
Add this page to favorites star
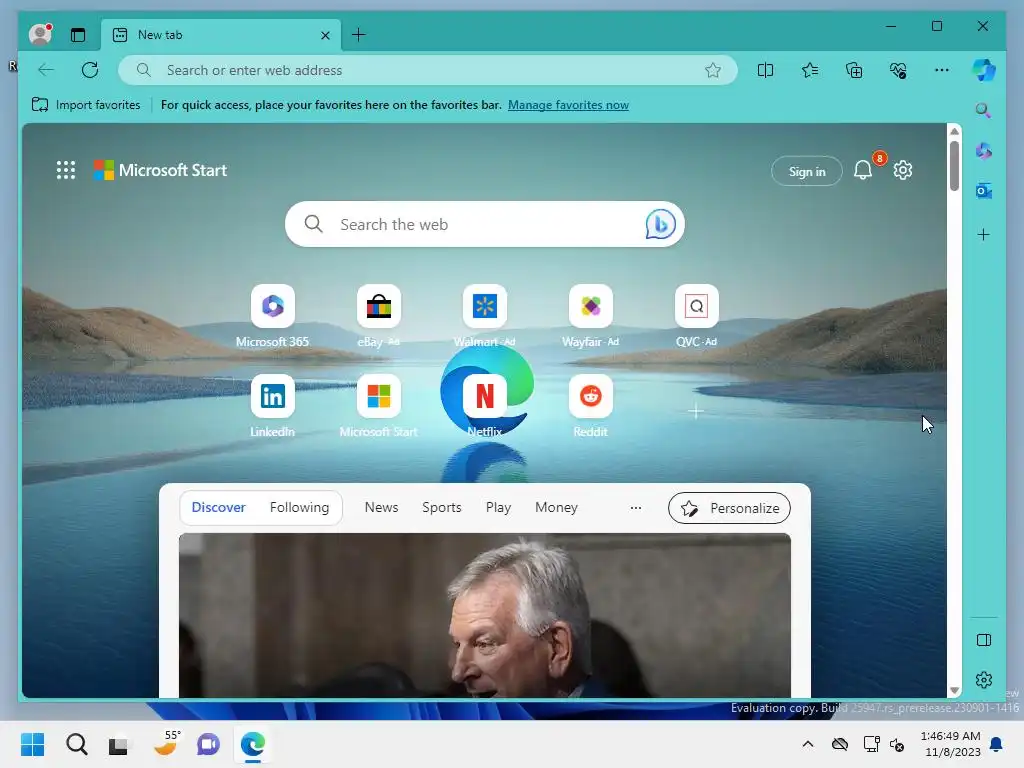click(712, 70)
